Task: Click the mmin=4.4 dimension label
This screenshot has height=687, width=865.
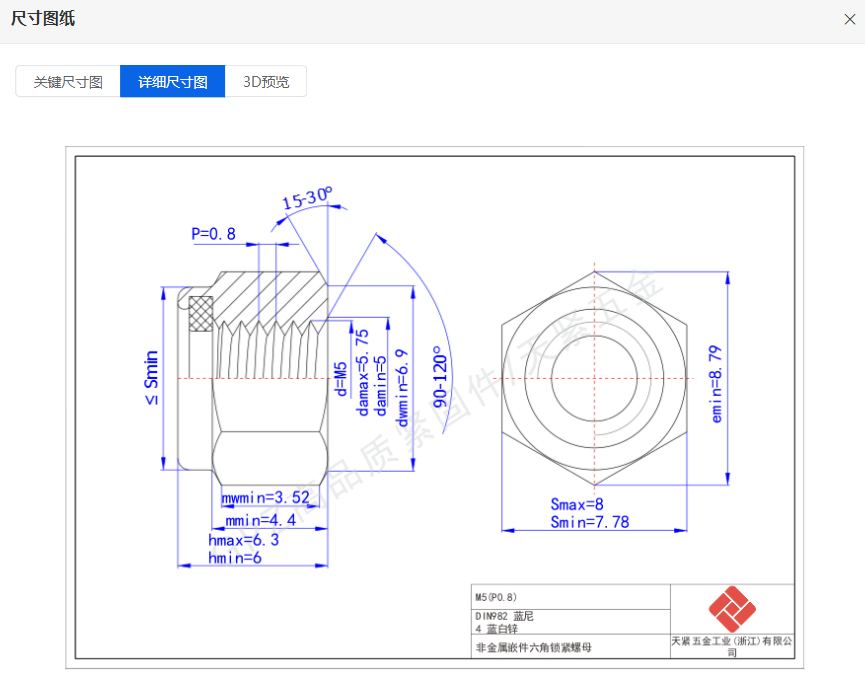Action: [260, 519]
